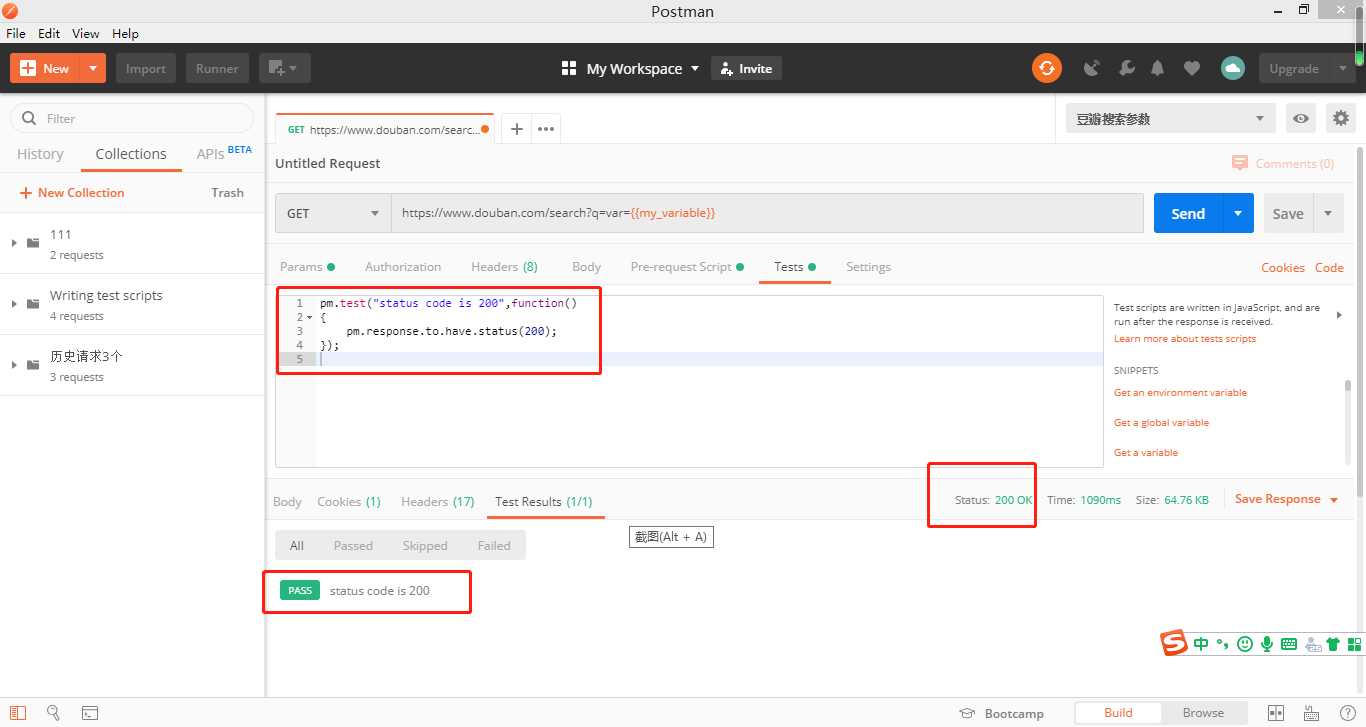Open the File menu
Image resolution: width=1366 pixels, height=727 pixels.
pos(16,33)
